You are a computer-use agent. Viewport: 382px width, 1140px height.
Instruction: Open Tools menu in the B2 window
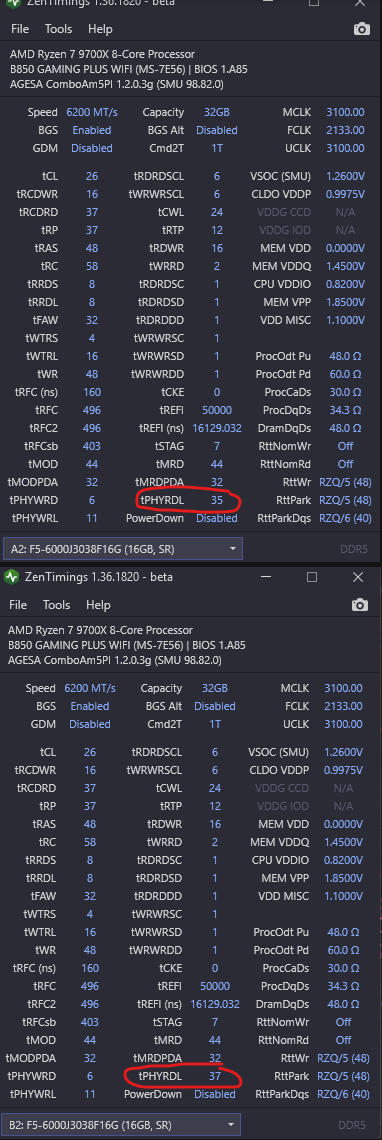(x=57, y=605)
